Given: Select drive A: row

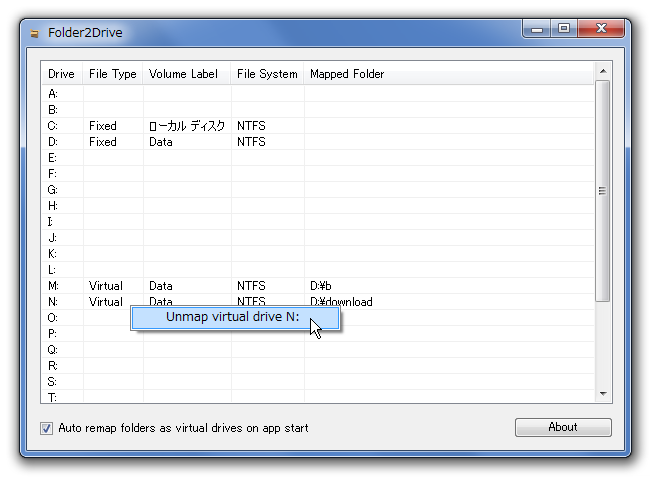Looking at the screenshot, I should pos(318,93).
